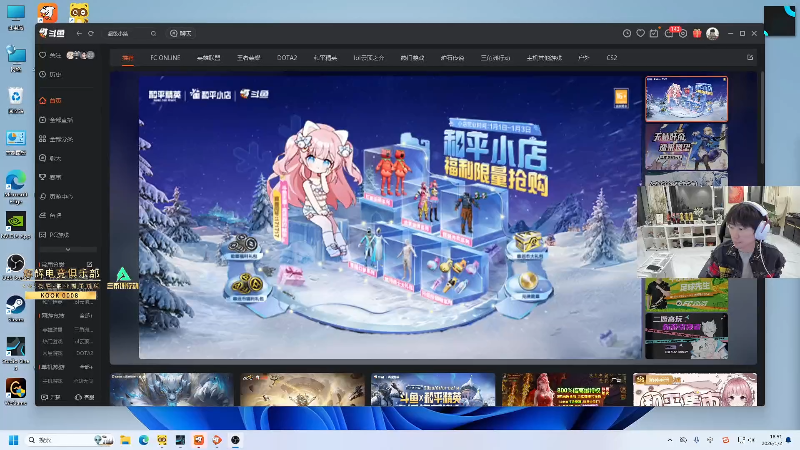
Task: Open the tan desert stream card
Action: (x=303, y=389)
